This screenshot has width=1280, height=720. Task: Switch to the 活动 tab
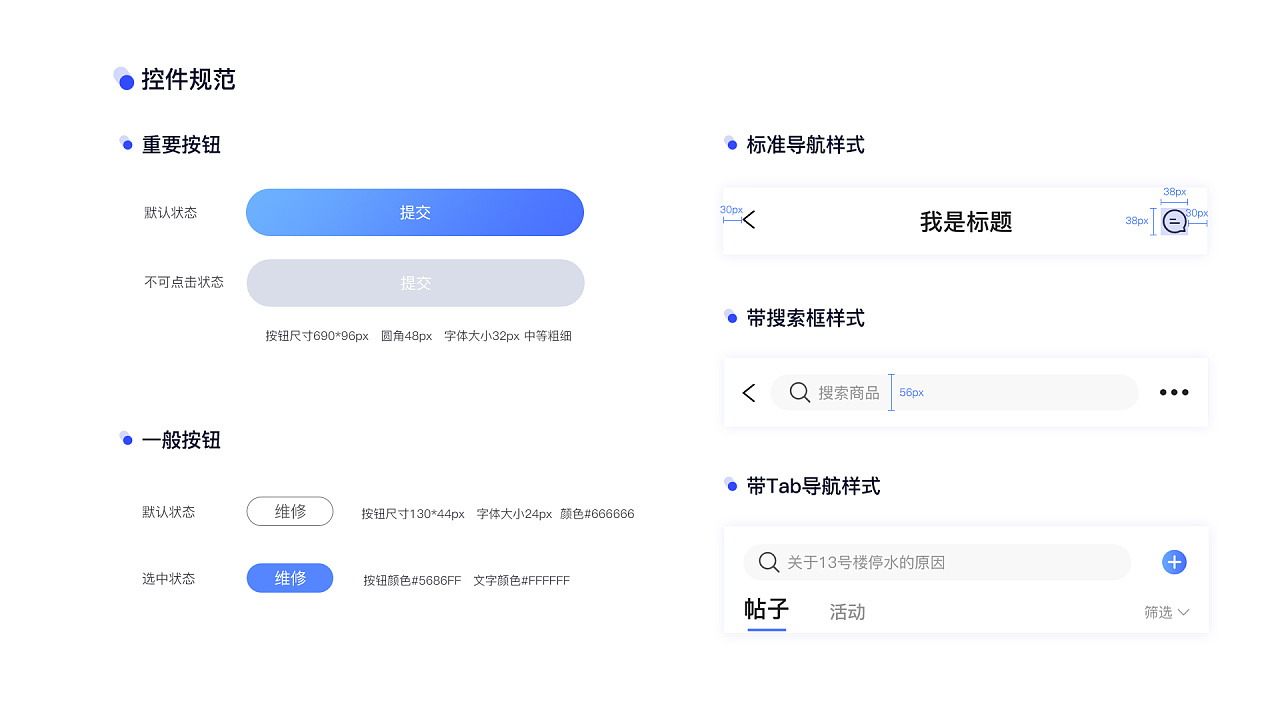point(847,612)
